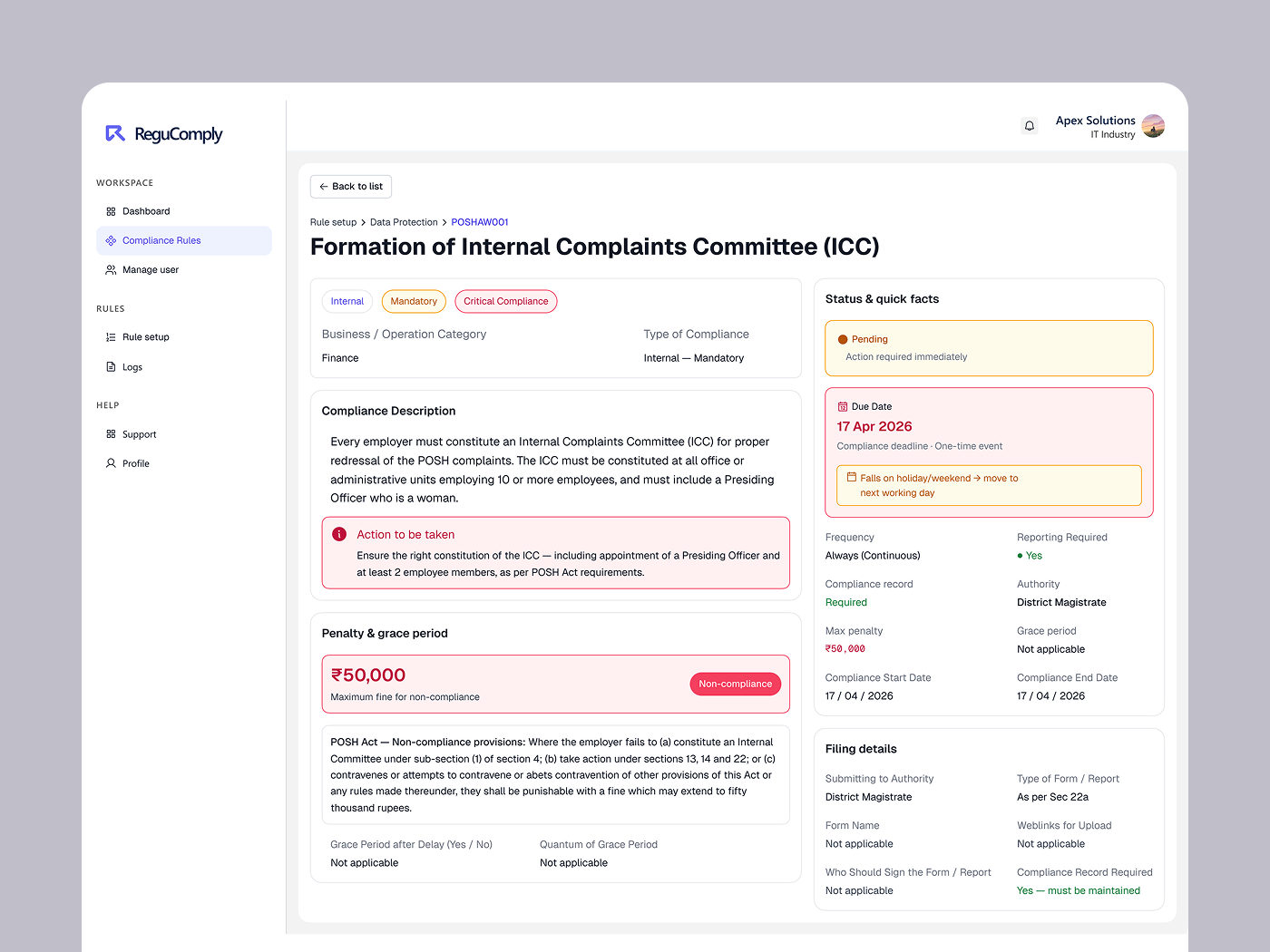Go to Rule setup in sidebar

tap(184, 337)
